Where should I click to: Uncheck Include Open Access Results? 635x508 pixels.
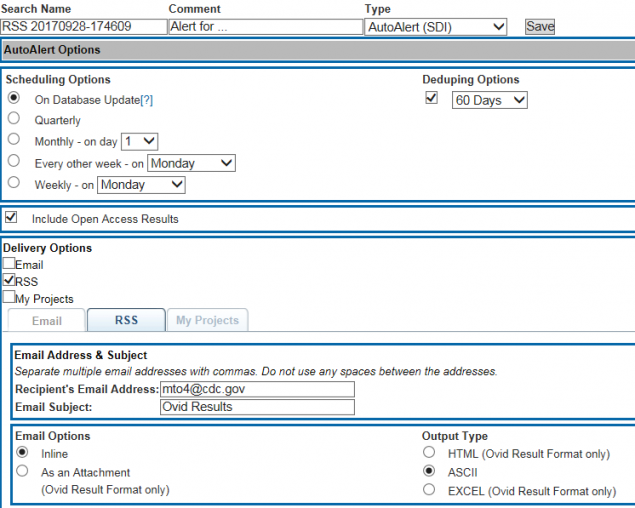click(x=11, y=217)
